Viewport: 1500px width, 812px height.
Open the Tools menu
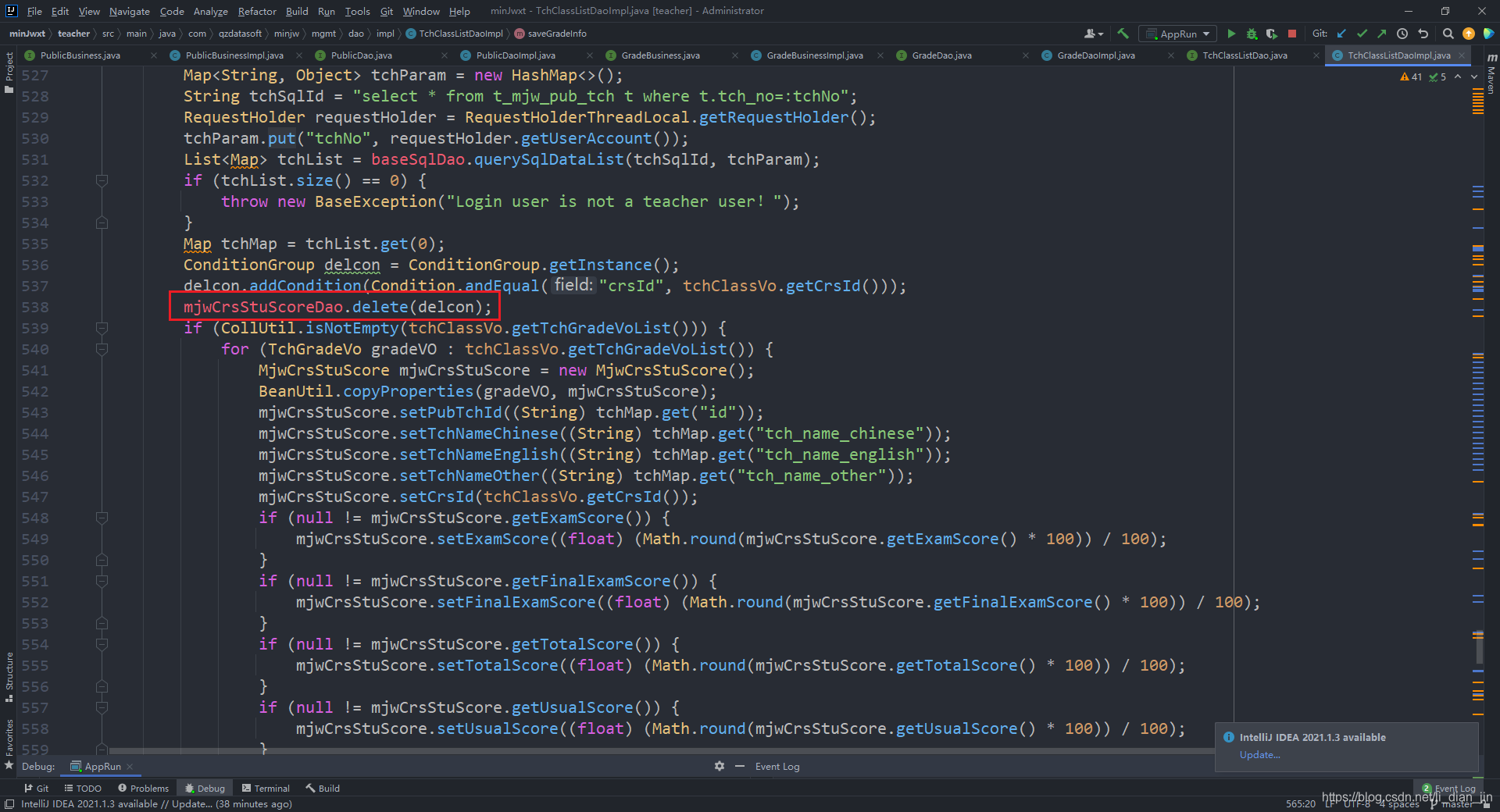tap(357, 11)
